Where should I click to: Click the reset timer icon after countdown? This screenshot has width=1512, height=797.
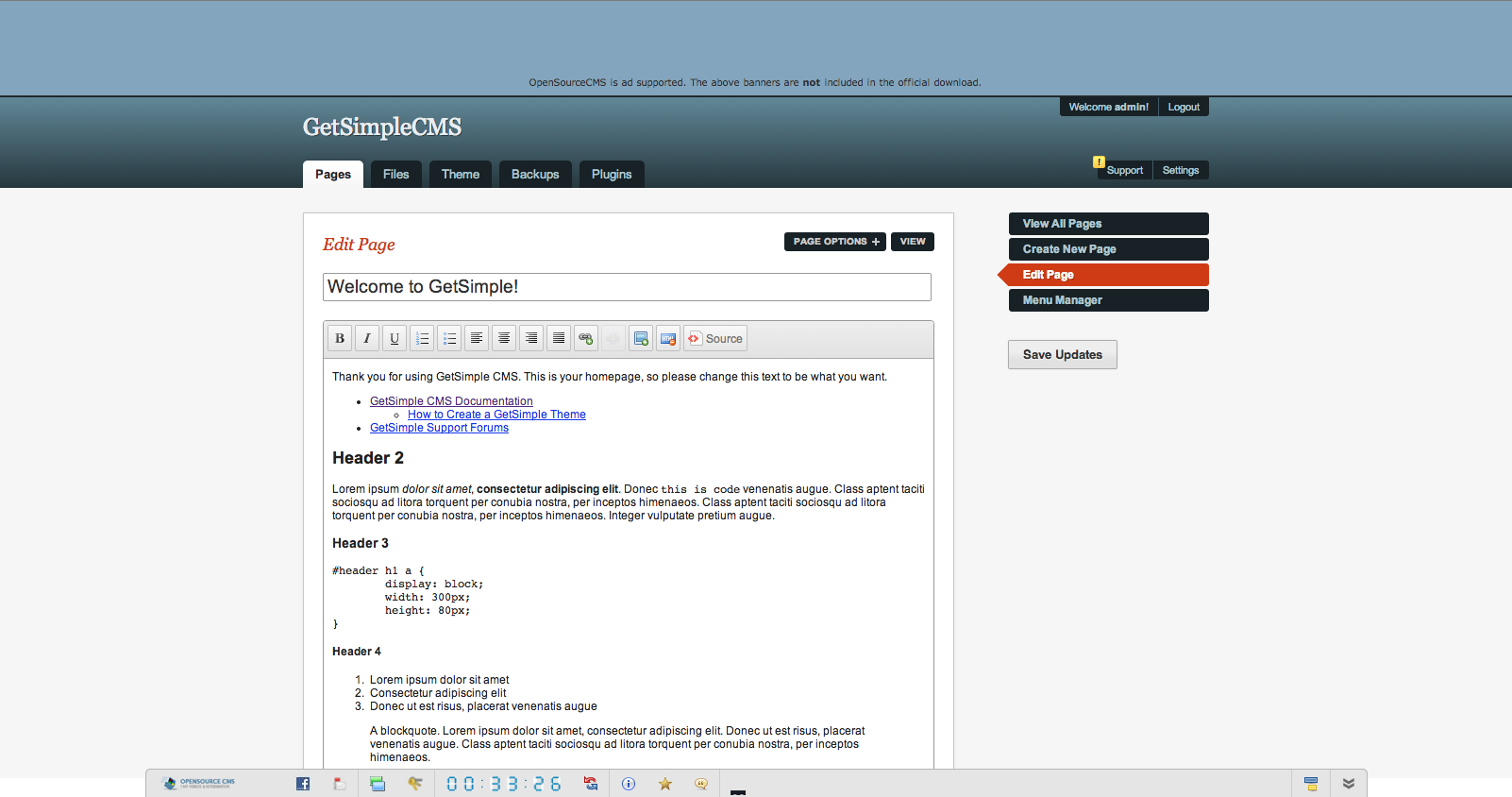click(591, 784)
